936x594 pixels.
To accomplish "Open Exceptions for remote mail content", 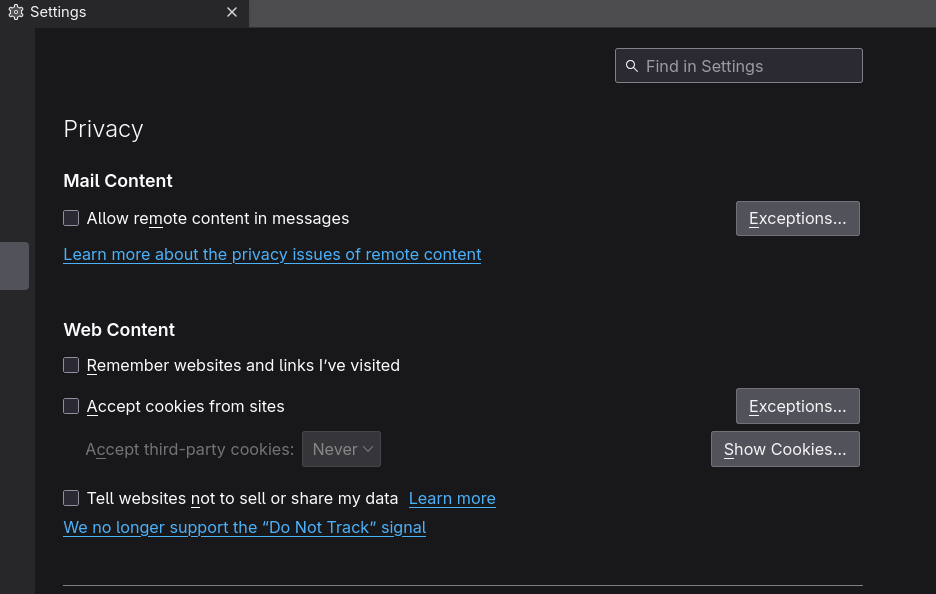I will [798, 218].
